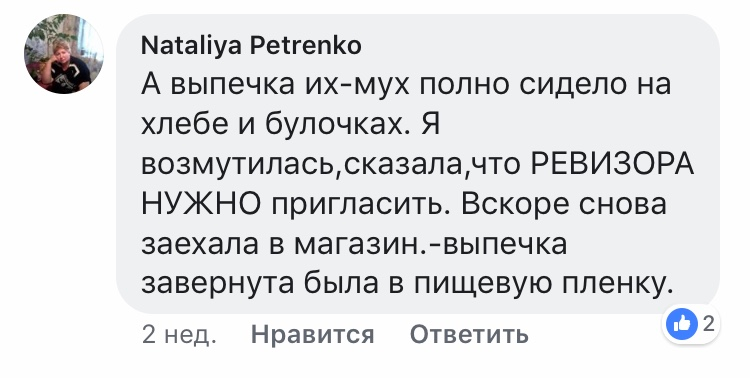Reply to the comment via Ответить
Image resolution: width=750 pixels, height=378 pixels.
(469, 334)
